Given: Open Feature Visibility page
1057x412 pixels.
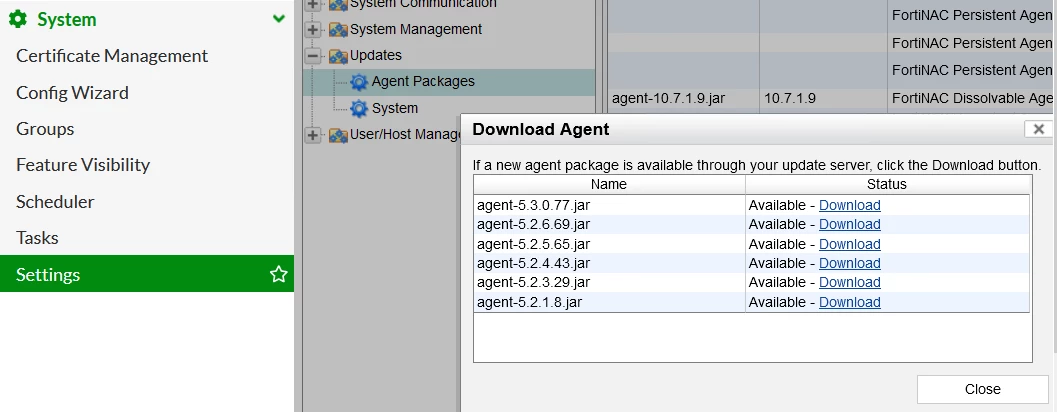Looking at the screenshot, I should pyautogui.click(x=83, y=165).
